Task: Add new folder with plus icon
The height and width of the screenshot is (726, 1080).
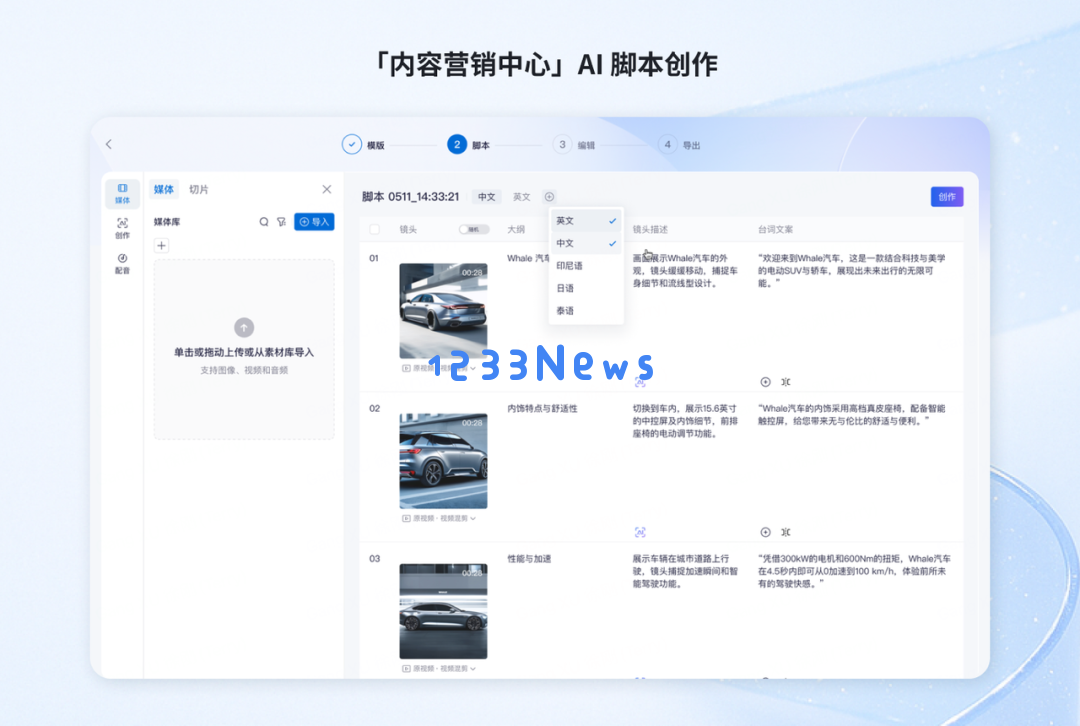Action: pos(161,245)
